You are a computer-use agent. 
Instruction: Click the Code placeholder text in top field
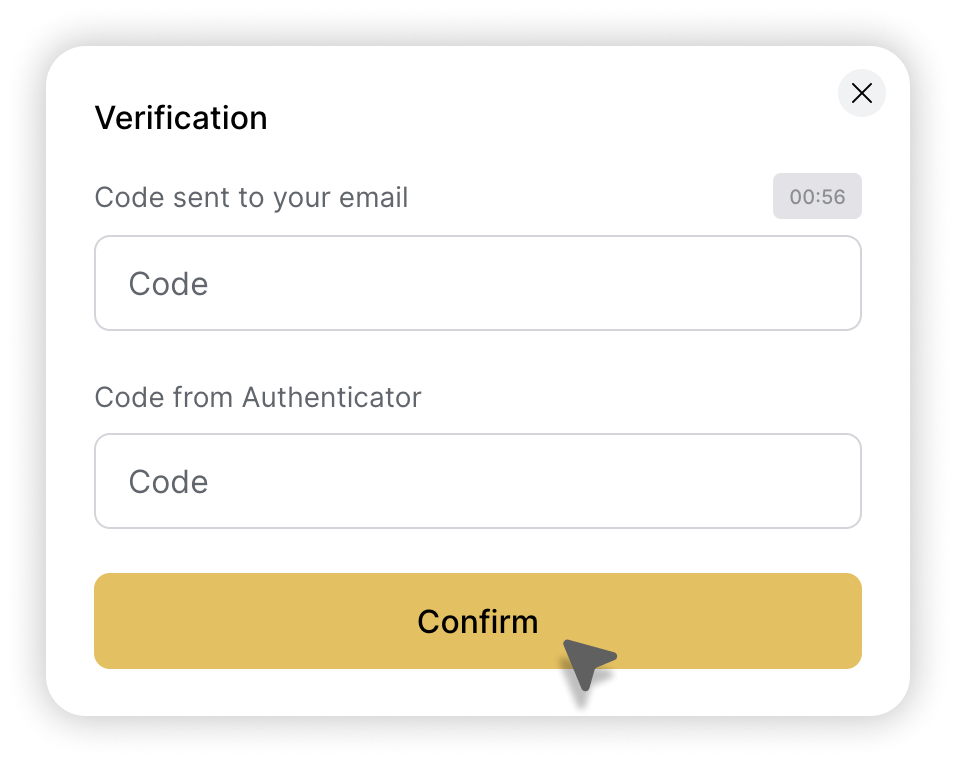pos(167,283)
